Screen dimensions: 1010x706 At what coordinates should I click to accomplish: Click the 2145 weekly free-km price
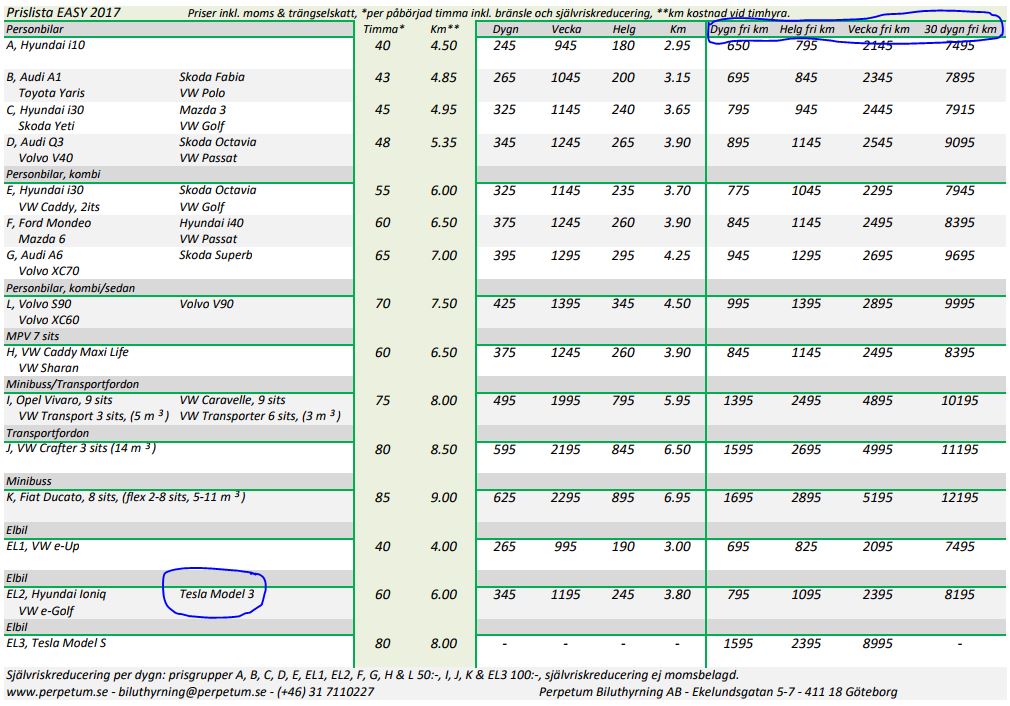point(878,46)
